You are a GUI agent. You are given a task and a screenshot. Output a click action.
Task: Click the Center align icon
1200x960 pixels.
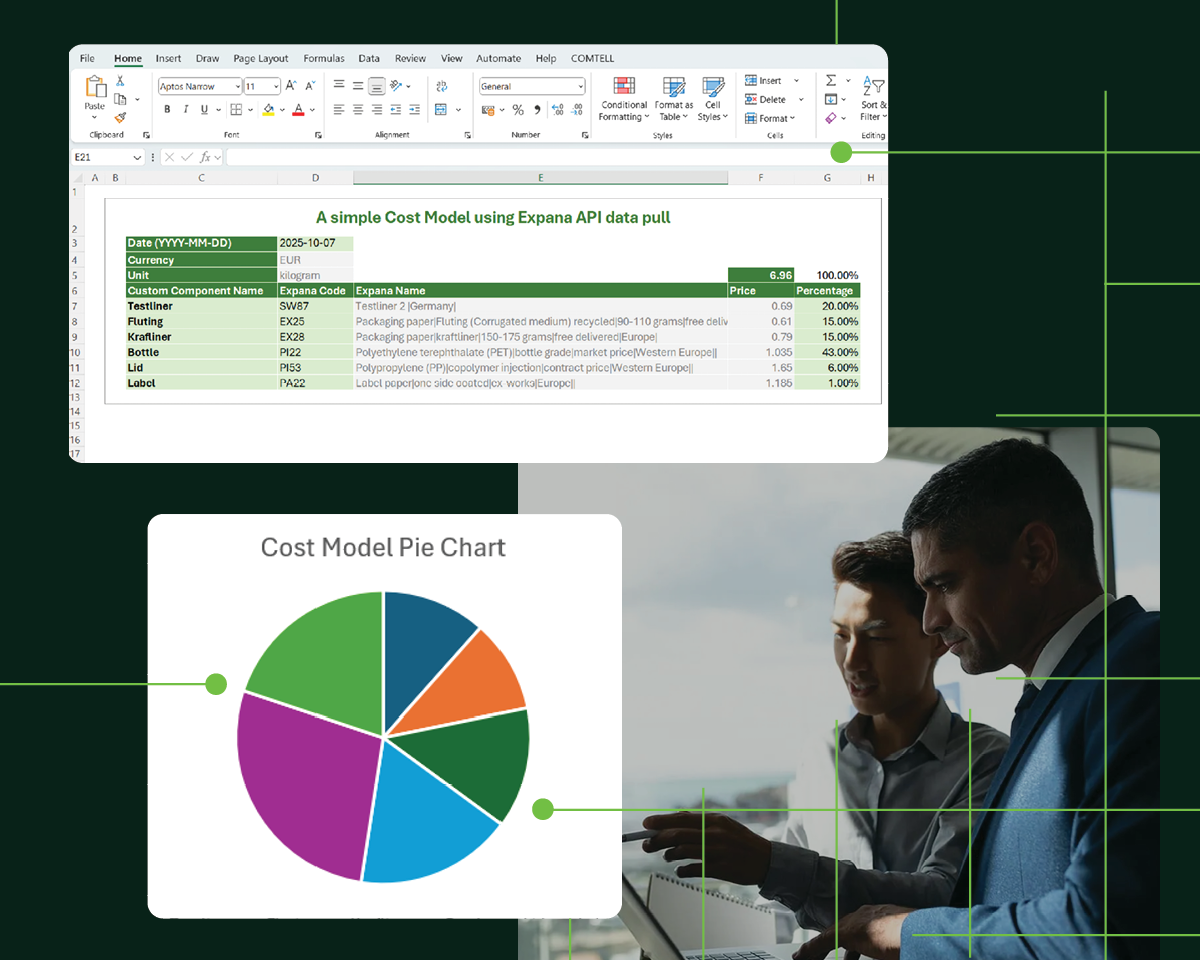coord(358,110)
